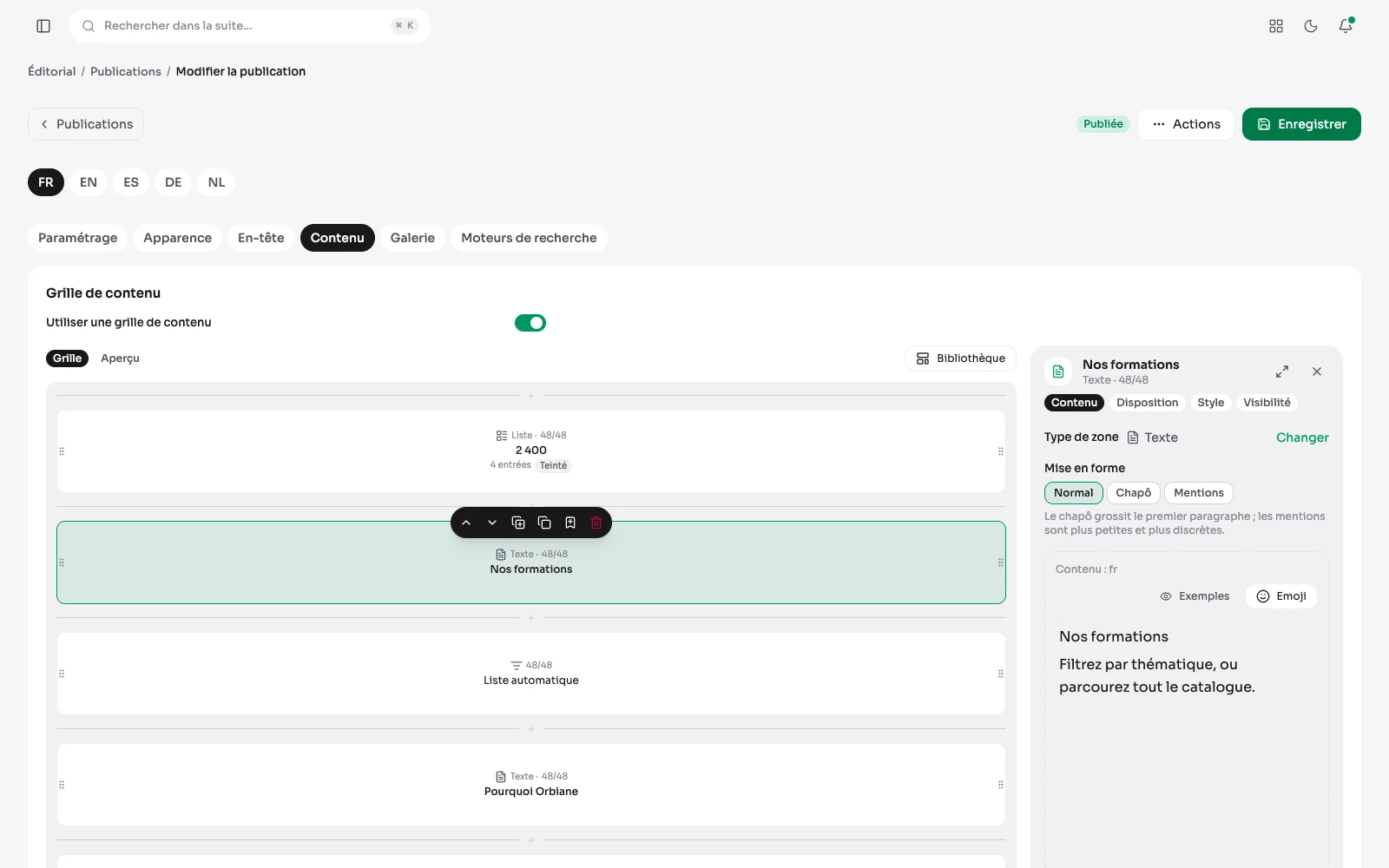
Task: Switch language to DE
Action: point(174,182)
